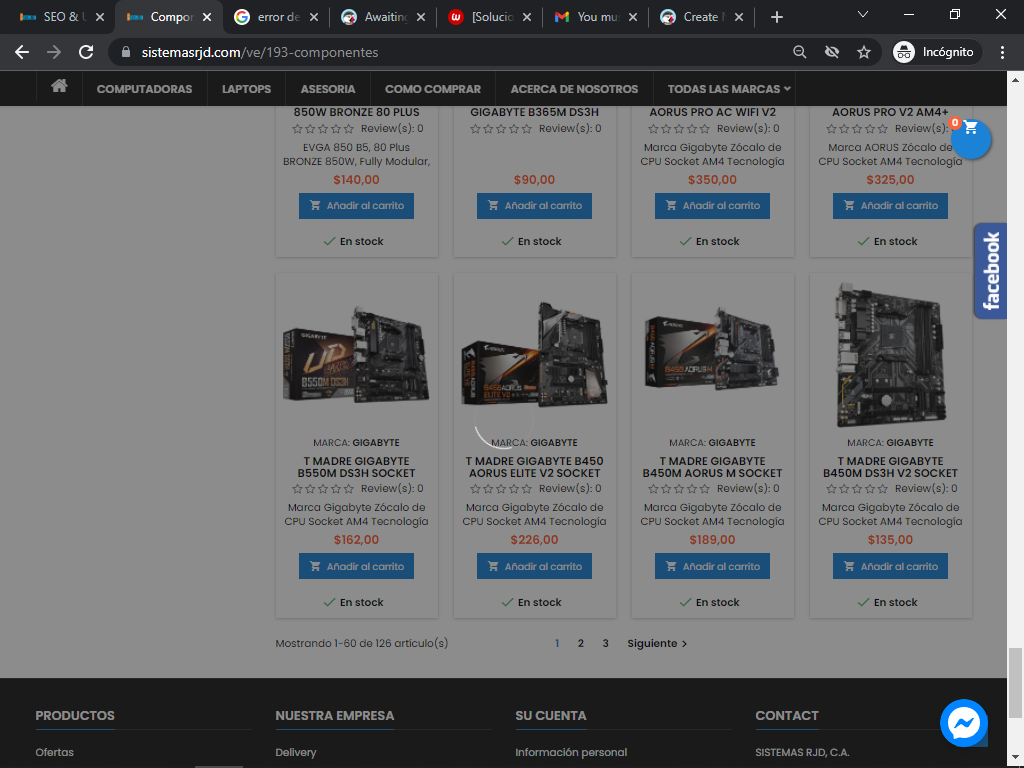The image size is (1024, 768).
Task: Go back using the browser back arrow
Action: pyautogui.click(x=22, y=52)
